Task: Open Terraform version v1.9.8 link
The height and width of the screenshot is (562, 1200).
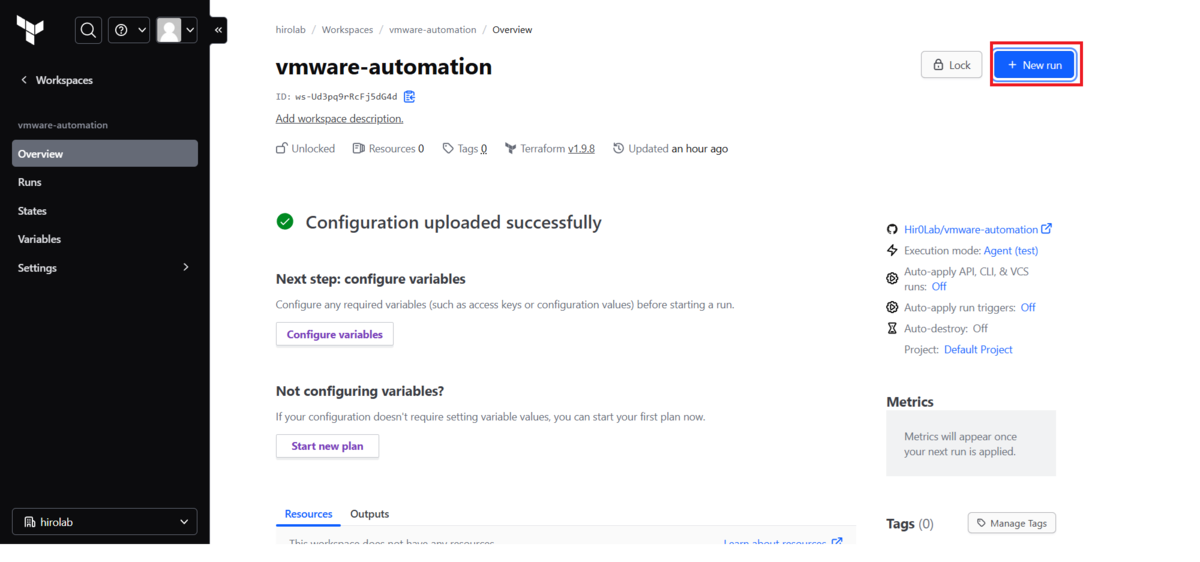Action: [x=582, y=149]
